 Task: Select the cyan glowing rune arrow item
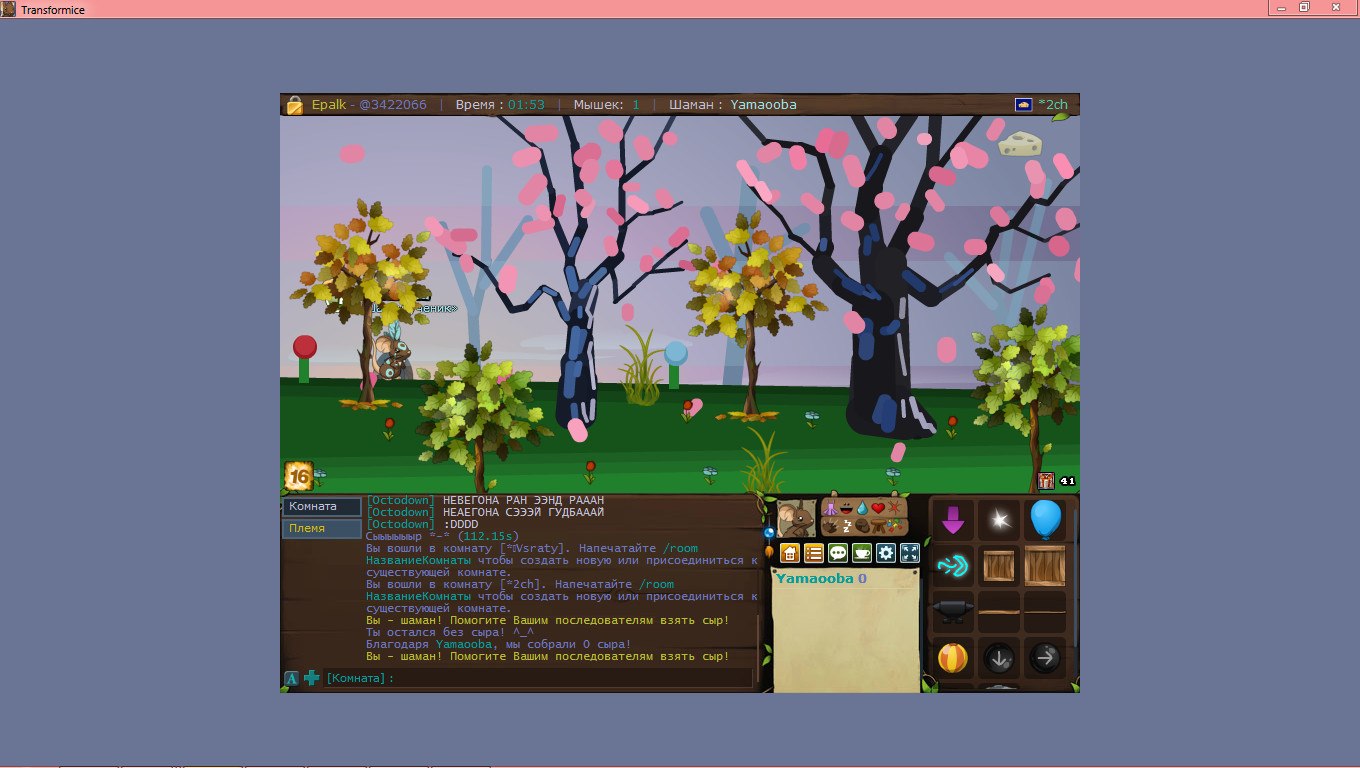click(953, 566)
